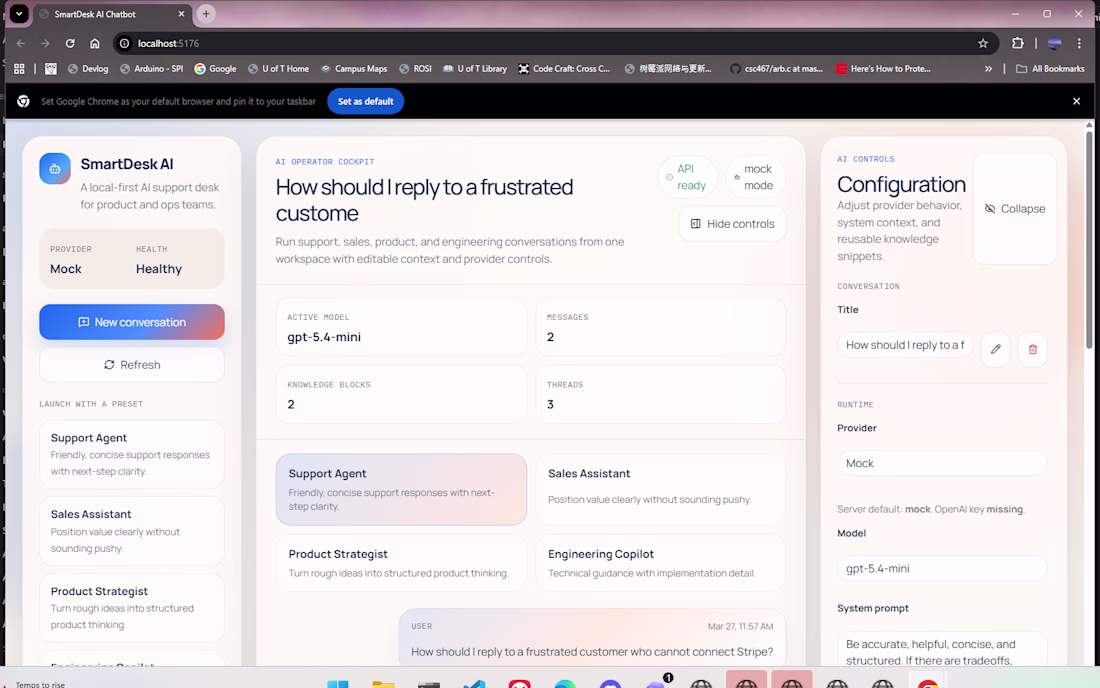Close the SmartDesk AI Chatbot tab

click(181, 14)
